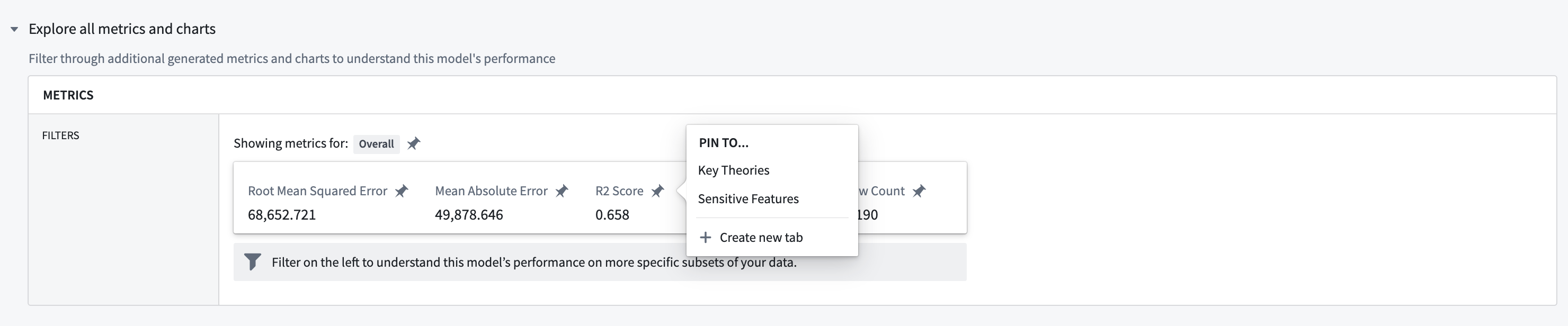Image resolution: width=1568 pixels, height=326 pixels.
Task: Click the plus icon for new tab
Action: pos(706,237)
